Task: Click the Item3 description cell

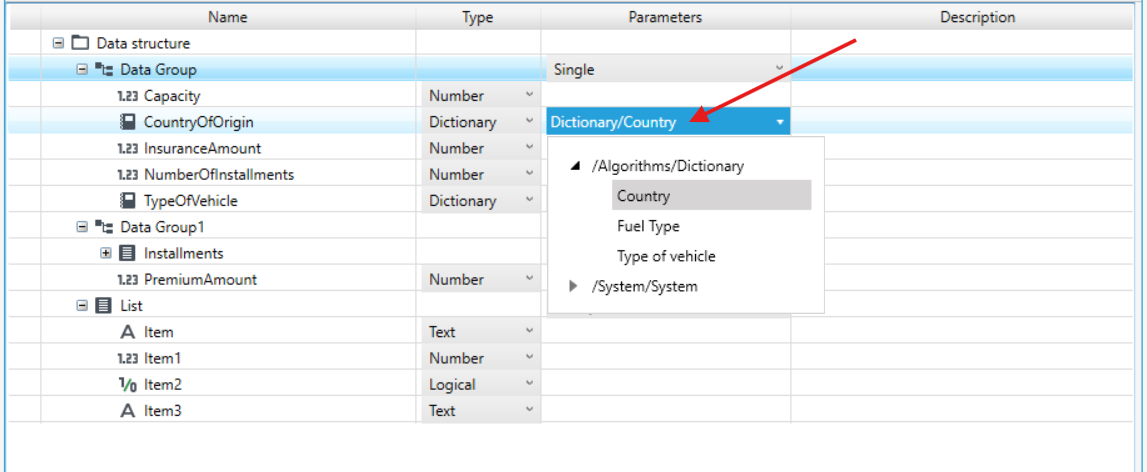Action: point(962,411)
